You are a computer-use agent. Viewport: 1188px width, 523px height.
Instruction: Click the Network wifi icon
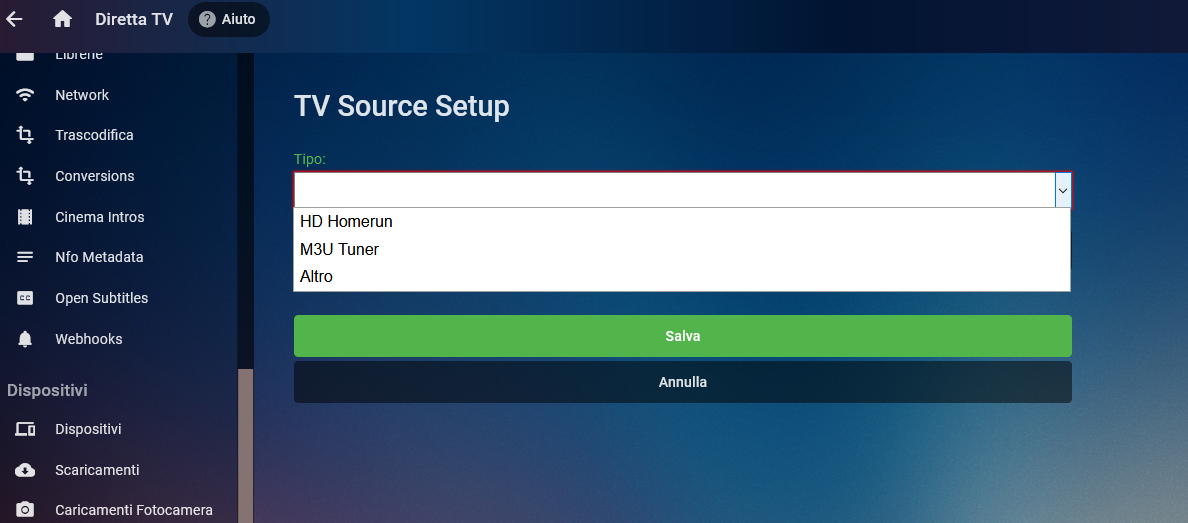tap(25, 95)
